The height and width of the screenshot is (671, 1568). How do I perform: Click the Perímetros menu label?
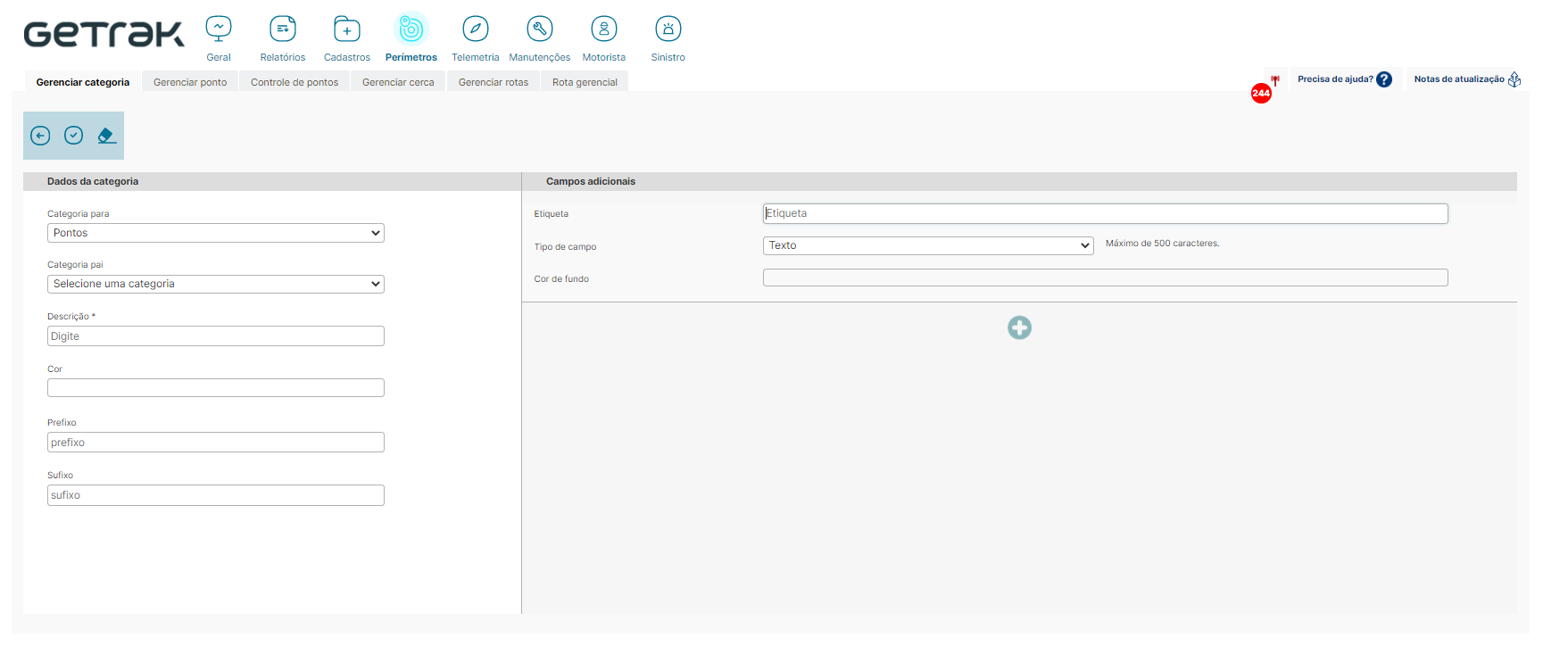411,57
